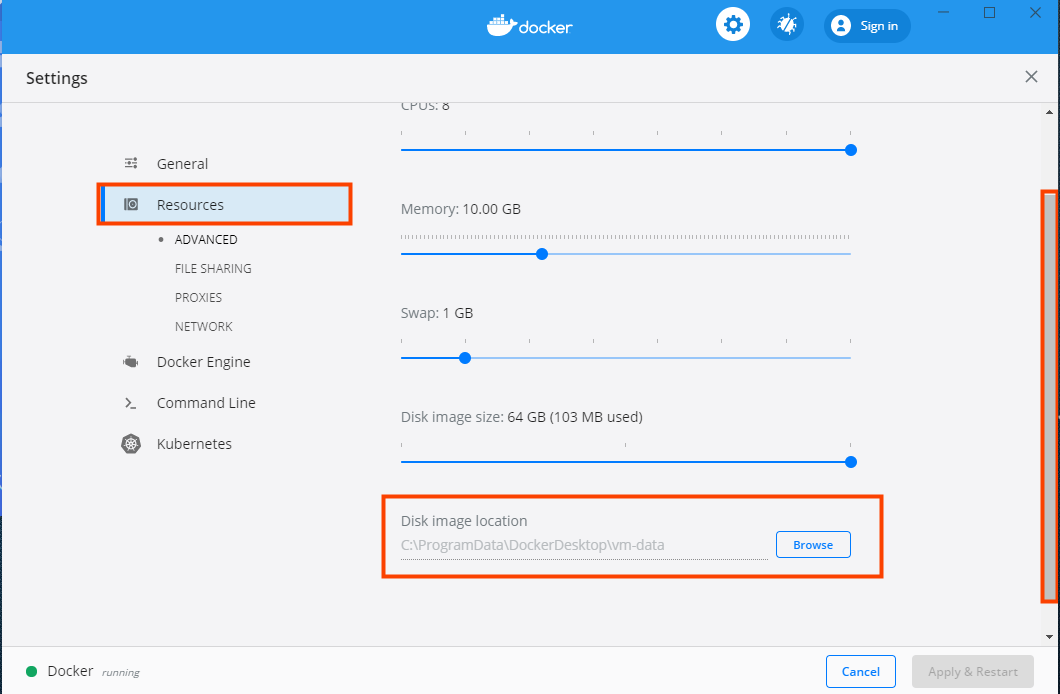Viewport: 1060px width, 694px height.
Task: Open the NETWORK sub-item
Action: coord(203,326)
